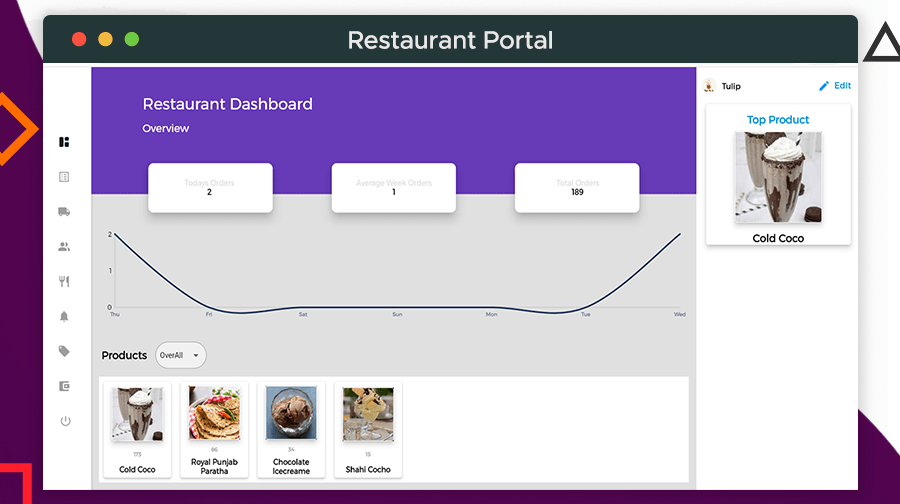Select the Cold Coco product thumbnail

click(x=137, y=415)
